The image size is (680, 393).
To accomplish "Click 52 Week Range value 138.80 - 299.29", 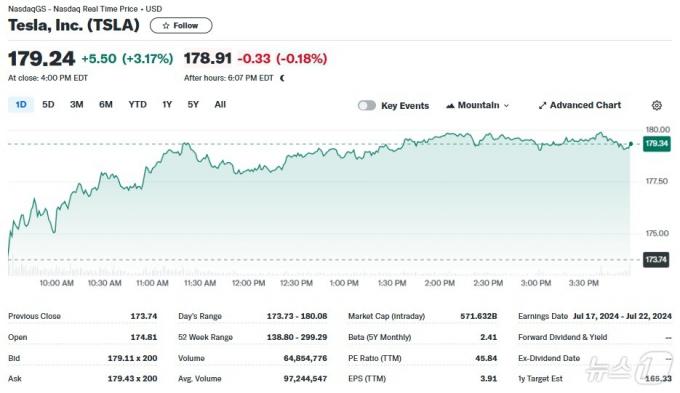I will 297,337.
